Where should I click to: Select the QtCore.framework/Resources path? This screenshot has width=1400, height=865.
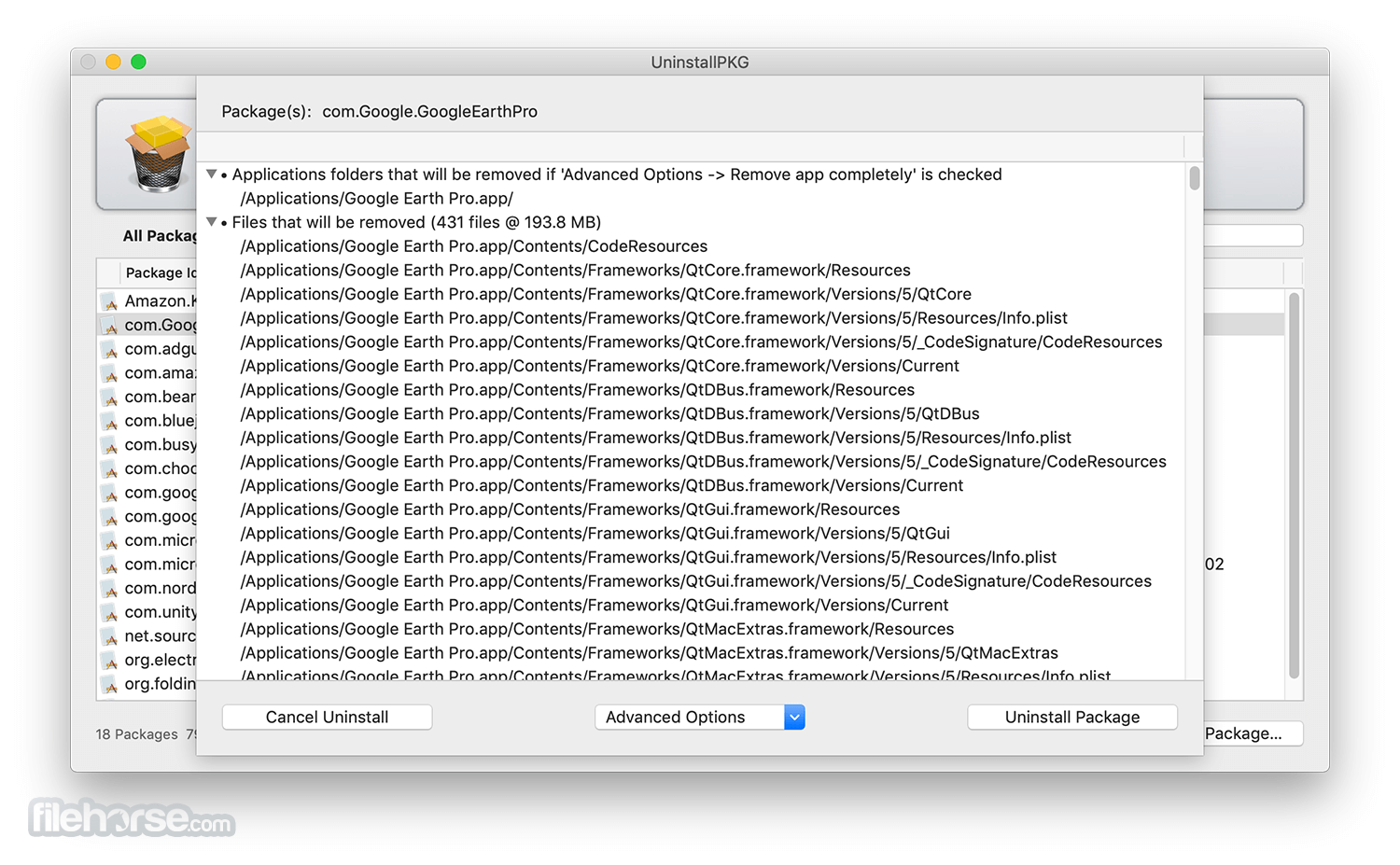575,271
